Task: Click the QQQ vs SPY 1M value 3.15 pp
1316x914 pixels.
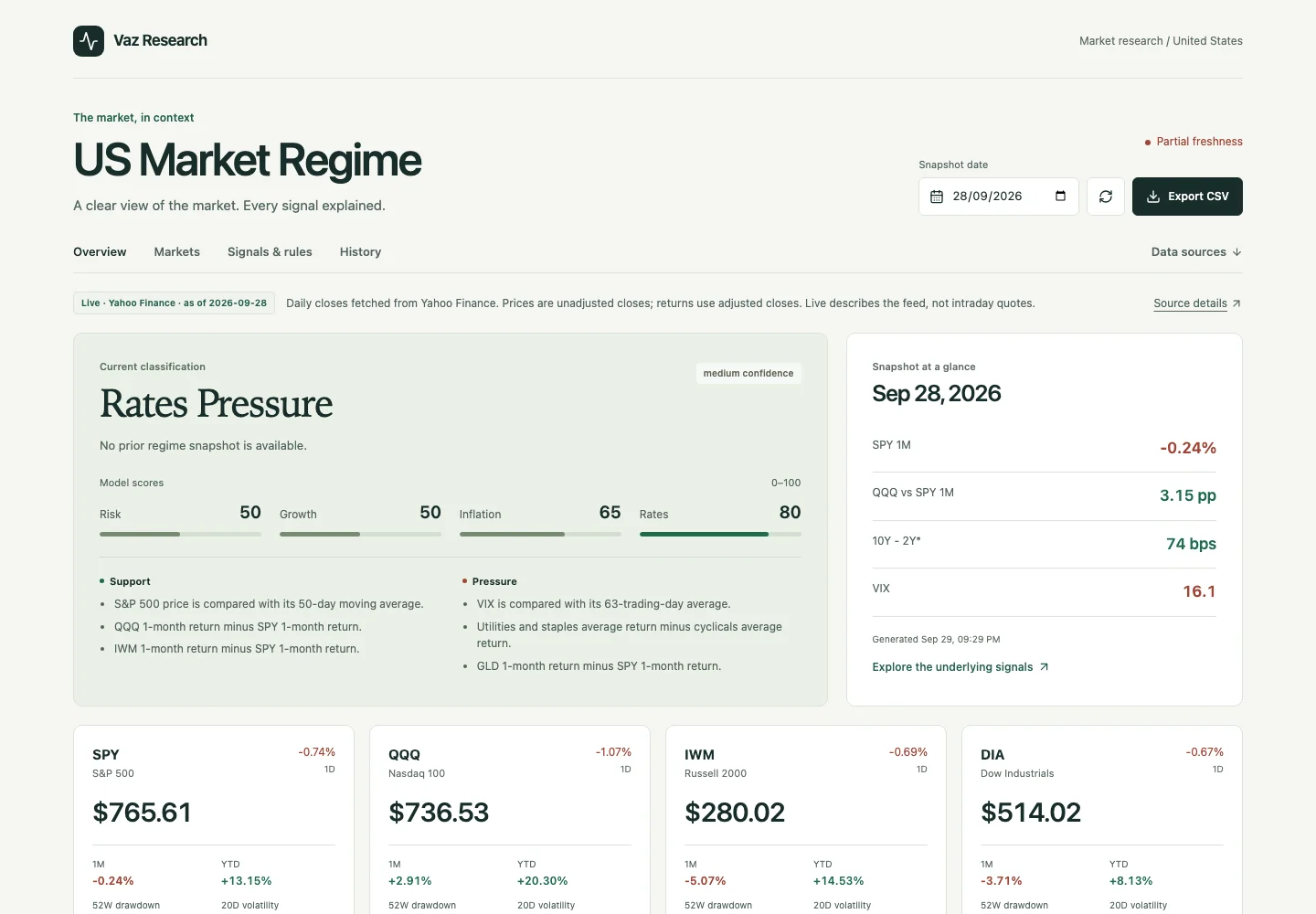Action: [1188, 495]
